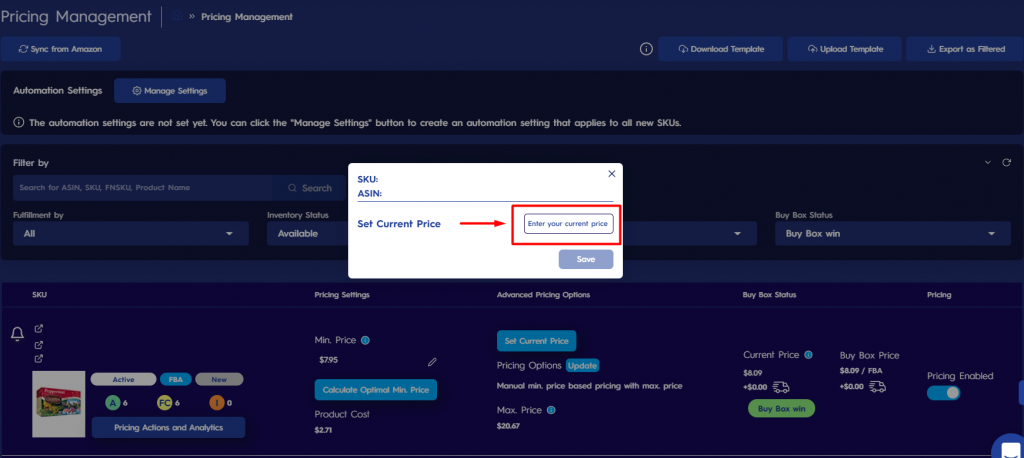Click the green Buy Box win badge
The image size is (1024, 458).
click(781, 408)
